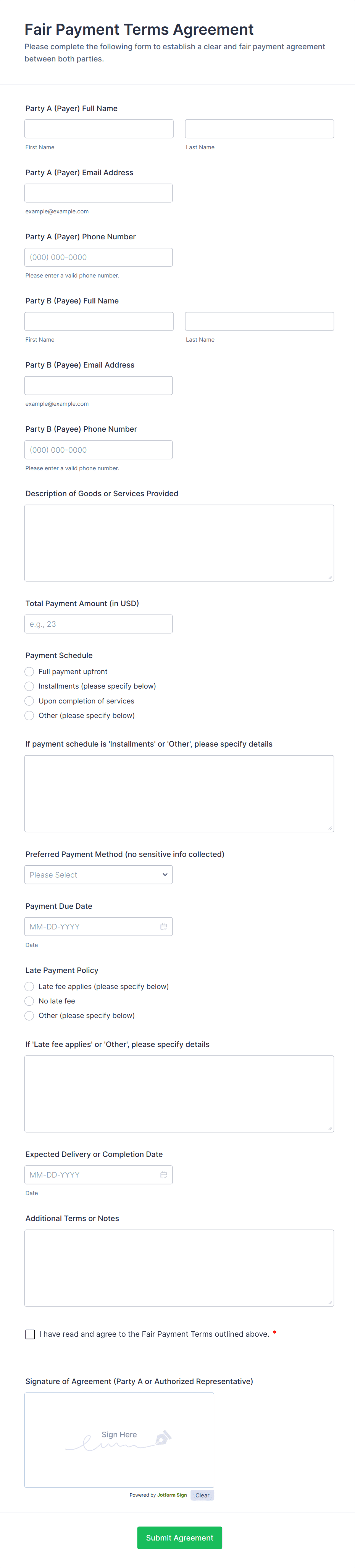Click the Jotform Sign logo link
The image size is (355, 1568).
coord(172,1495)
